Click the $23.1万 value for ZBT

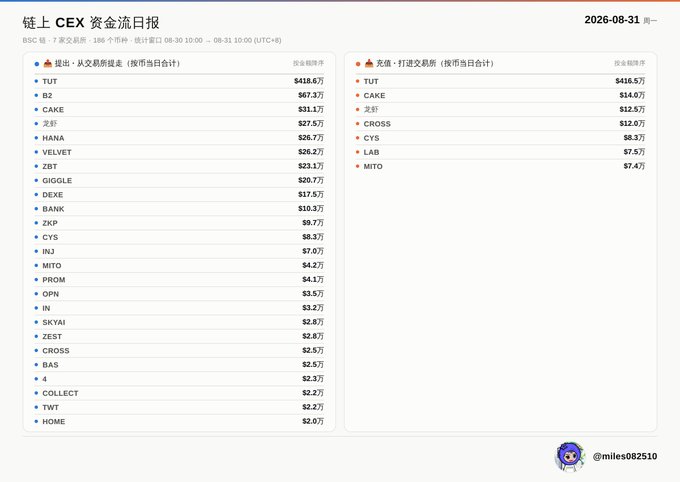point(311,166)
